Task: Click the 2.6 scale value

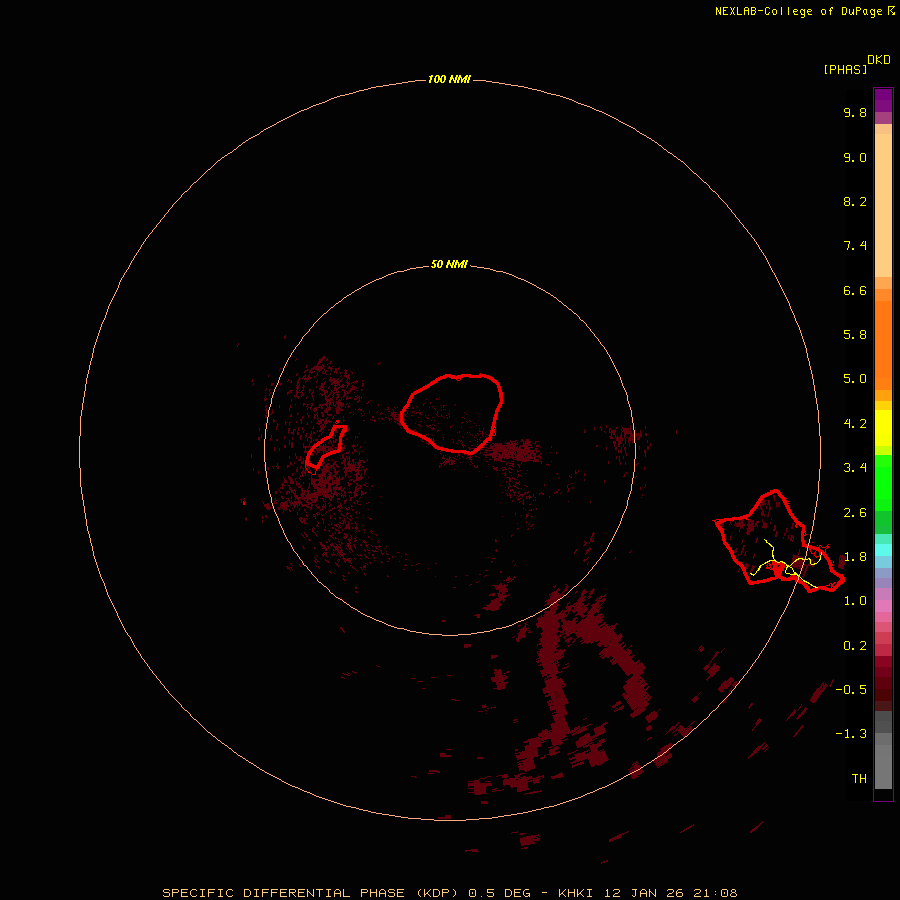Action: (855, 513)
